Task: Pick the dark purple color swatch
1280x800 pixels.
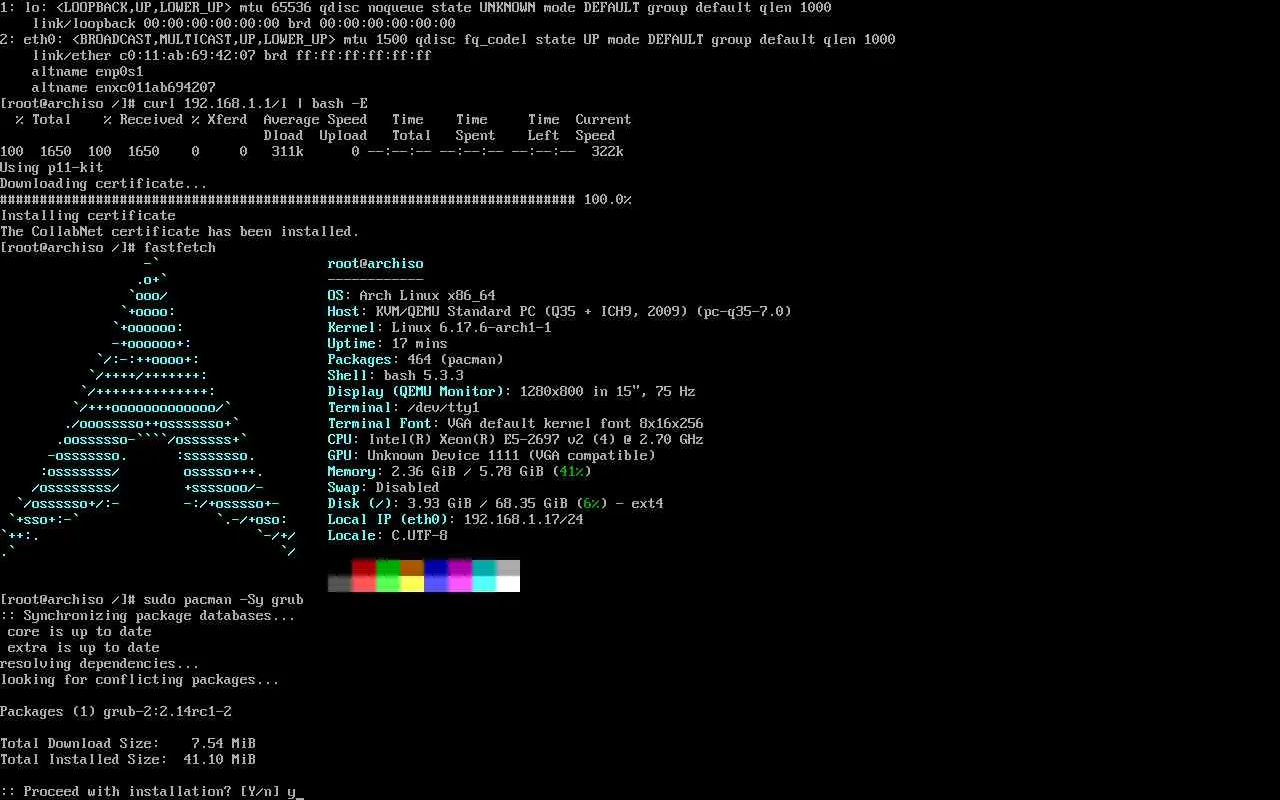Action: pos(460,568)
